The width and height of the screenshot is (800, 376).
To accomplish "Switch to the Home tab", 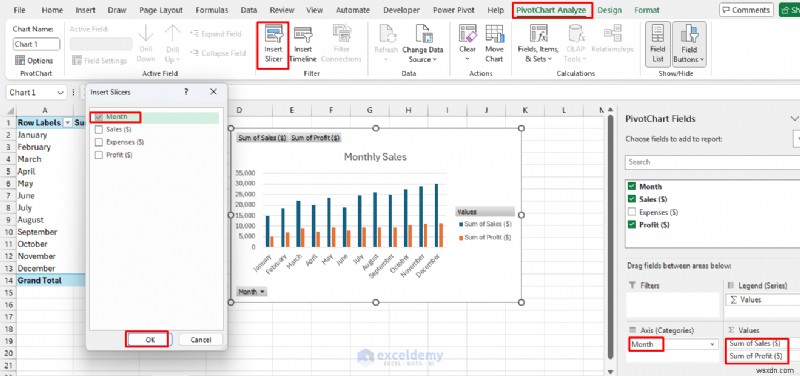I will point(52,10).
